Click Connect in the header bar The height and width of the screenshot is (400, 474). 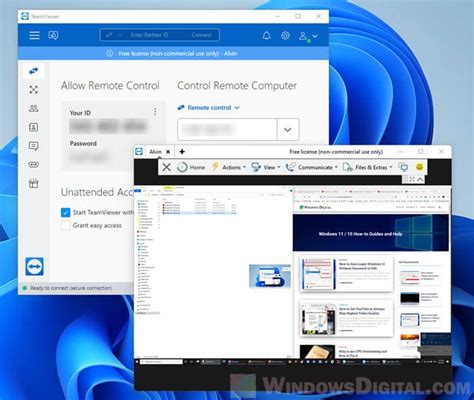coord(201,35)
